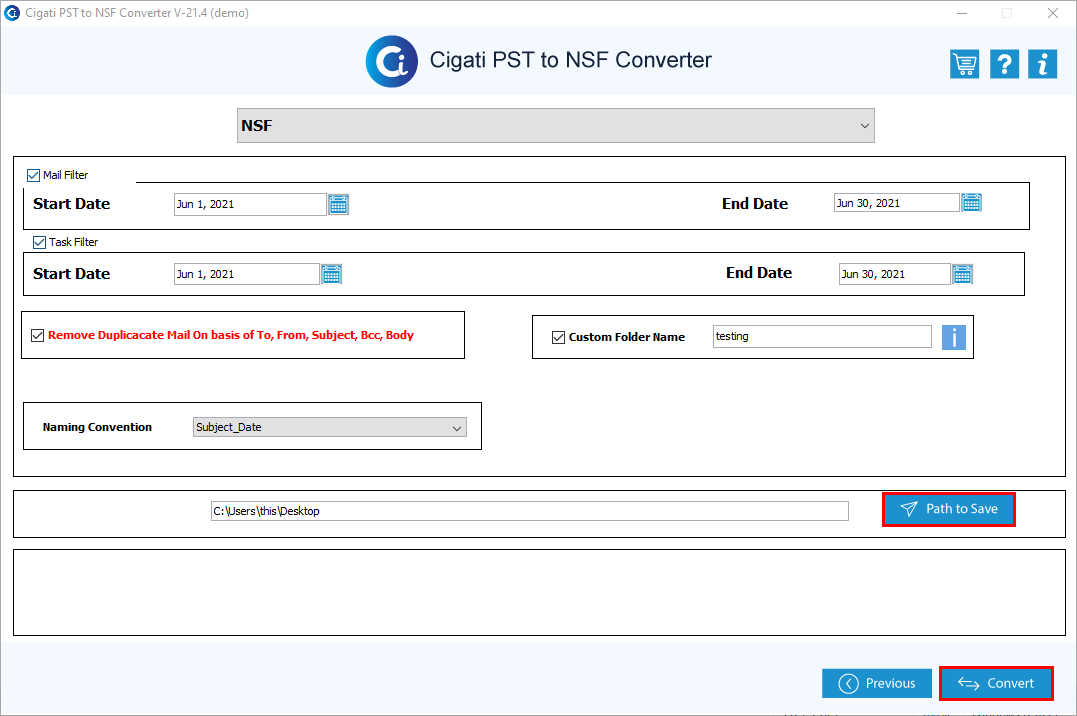Image resolution: width=1077 pixels, height=716 pixels.
Task: Click Task Filter End Date field
Action: (x=894, y=274)
